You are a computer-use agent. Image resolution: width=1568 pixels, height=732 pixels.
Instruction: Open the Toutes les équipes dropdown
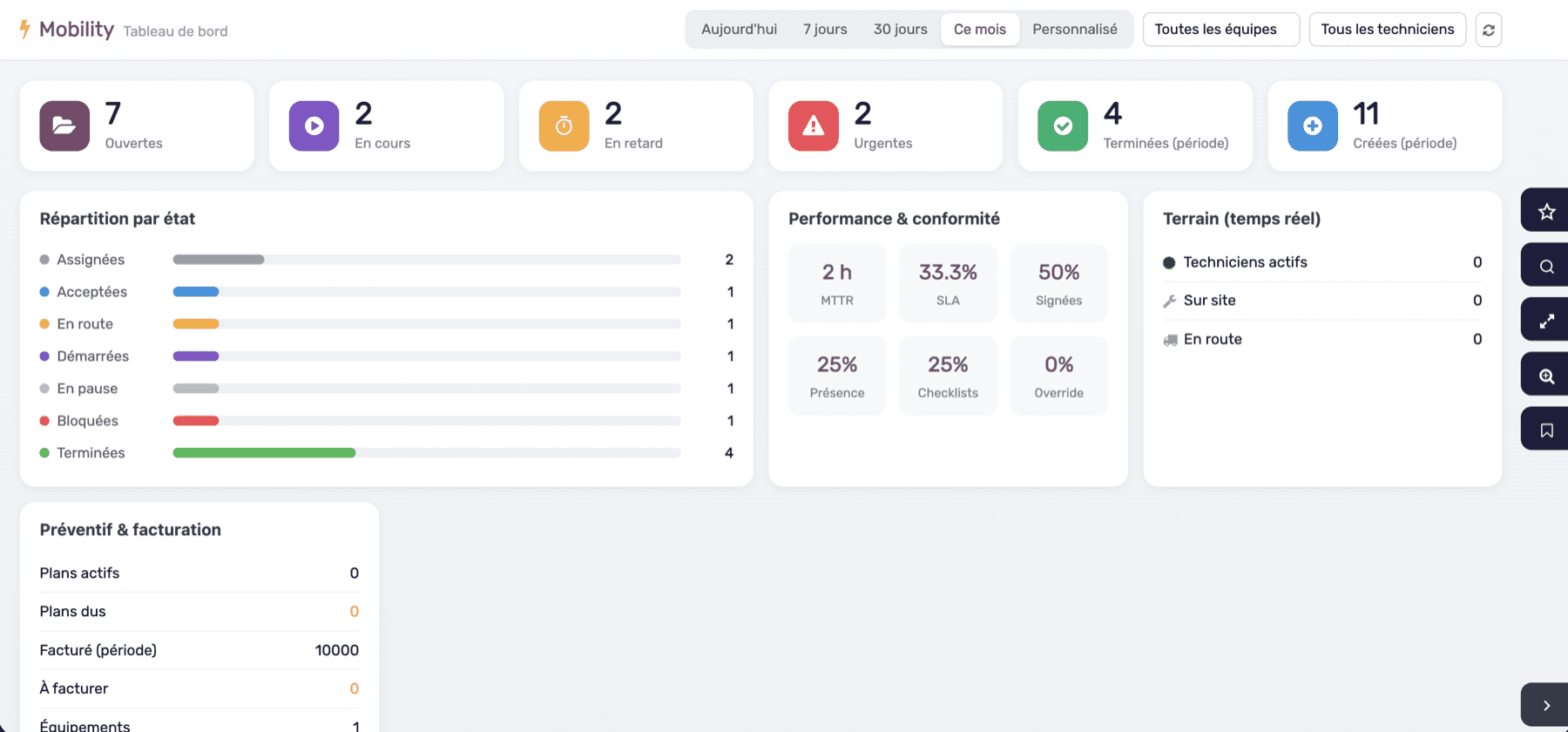(x=1221, y=30)
